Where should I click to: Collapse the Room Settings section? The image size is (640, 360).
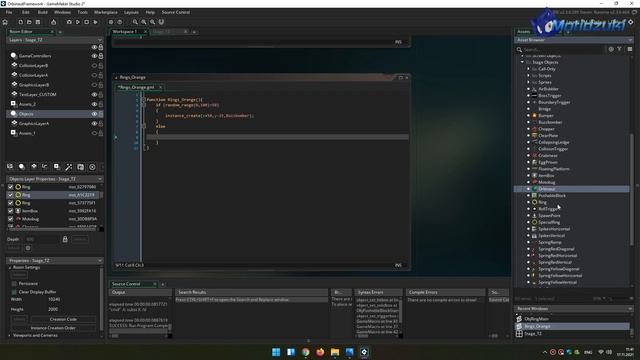pyautogui.click(x=10, y=268)
